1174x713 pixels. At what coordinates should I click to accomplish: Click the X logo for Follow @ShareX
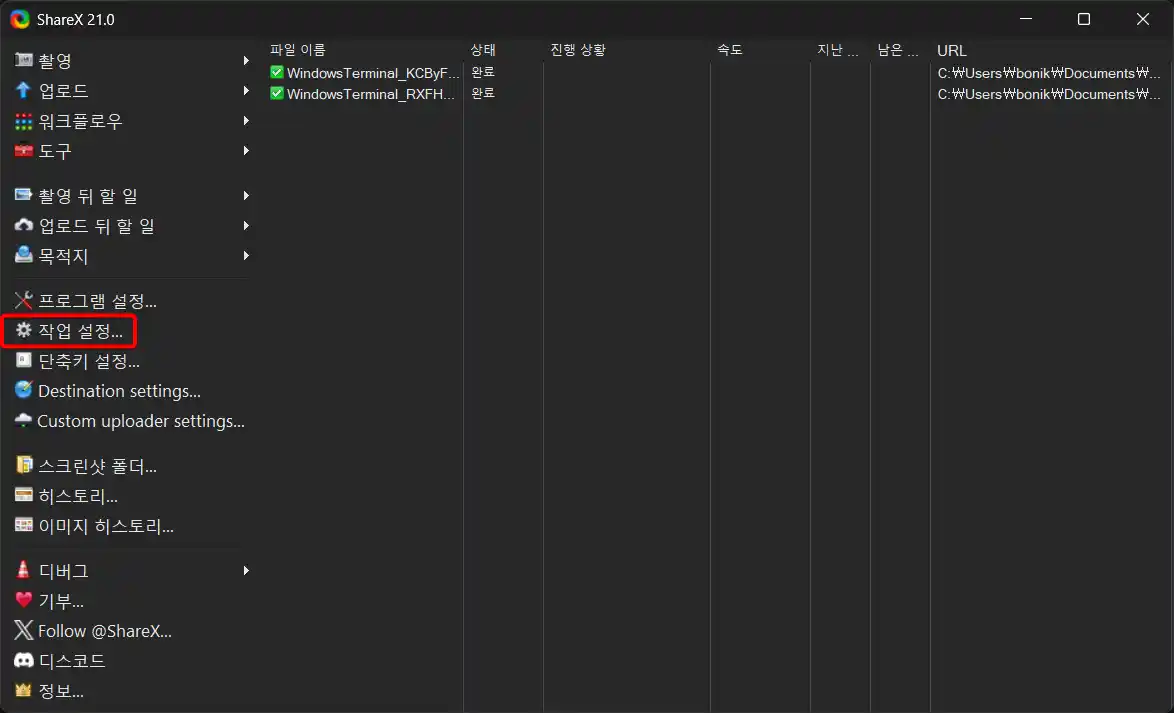click(x=24, y=631)
